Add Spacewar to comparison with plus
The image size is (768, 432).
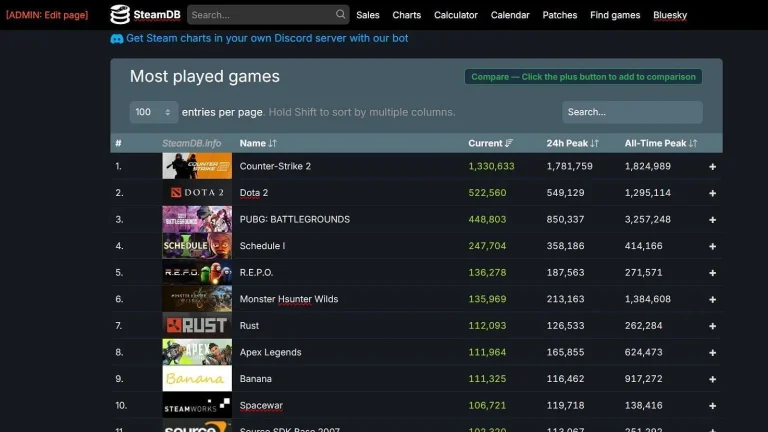(712, 406)
